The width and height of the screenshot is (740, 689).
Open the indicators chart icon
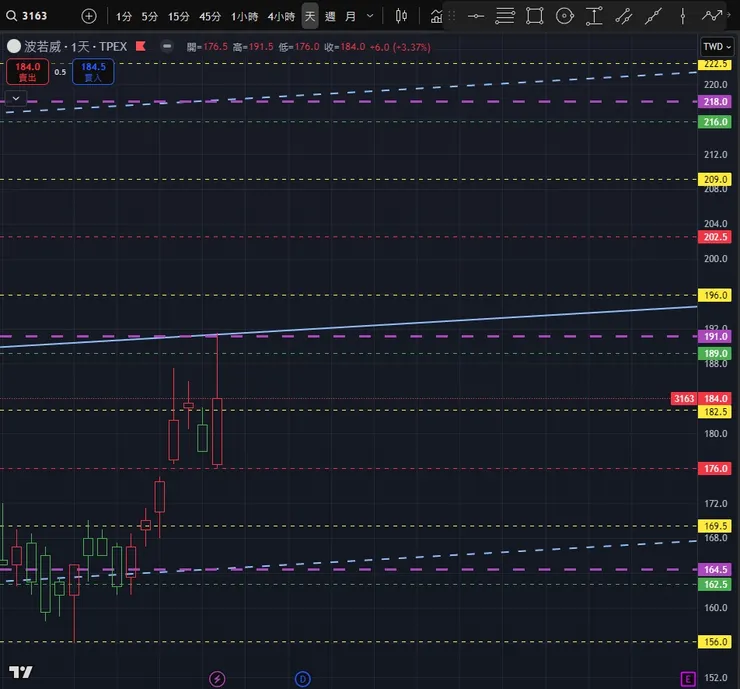coord(437,16)
